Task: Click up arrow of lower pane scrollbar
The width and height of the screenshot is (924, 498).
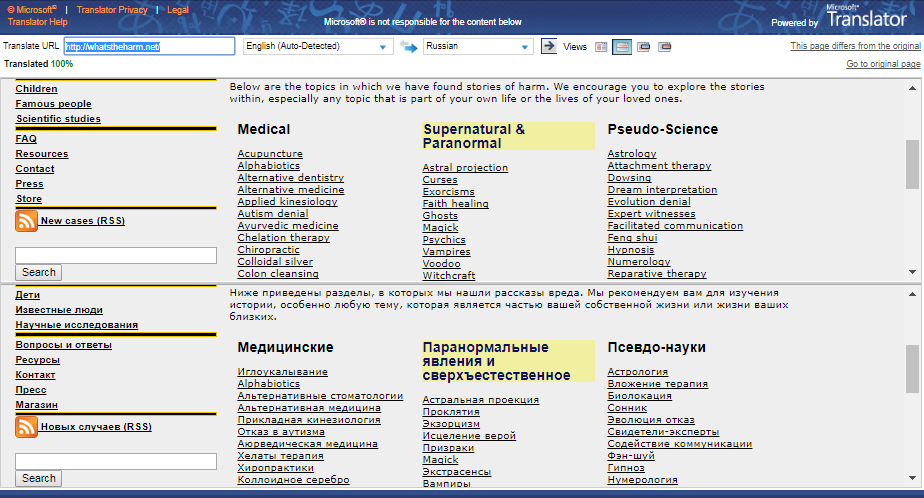Action: pyautogui.click(x=912, y=293)
